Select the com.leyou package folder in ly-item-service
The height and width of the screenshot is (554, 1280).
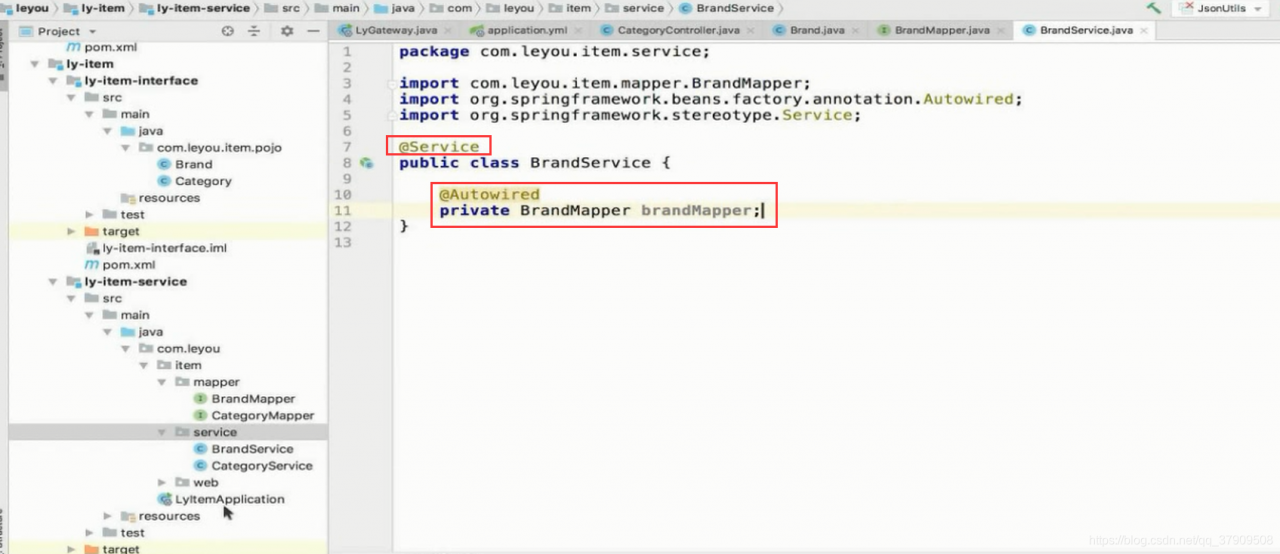click(x=188, y=349)
